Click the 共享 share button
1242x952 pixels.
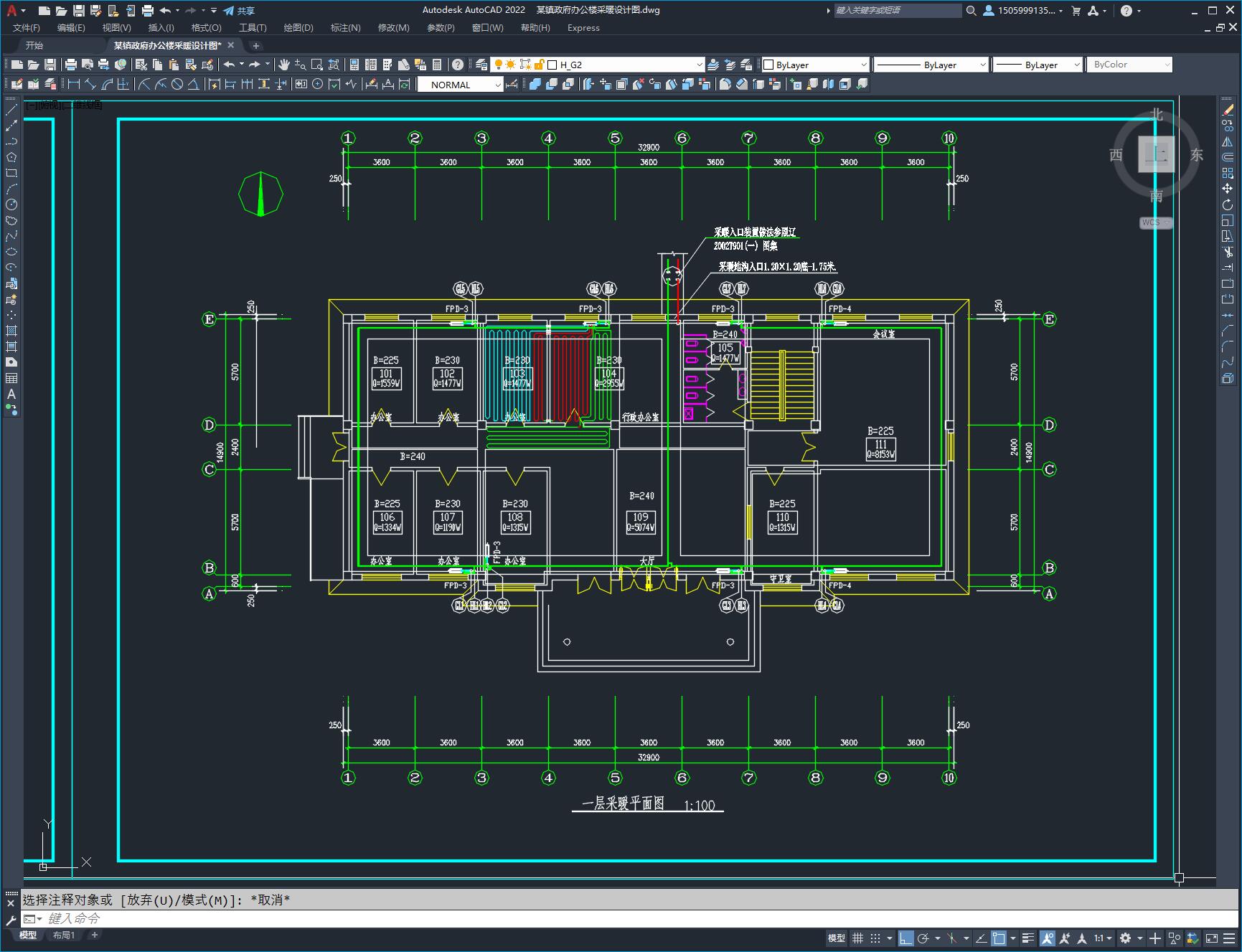pyautogui.click(x=239, y=10)
